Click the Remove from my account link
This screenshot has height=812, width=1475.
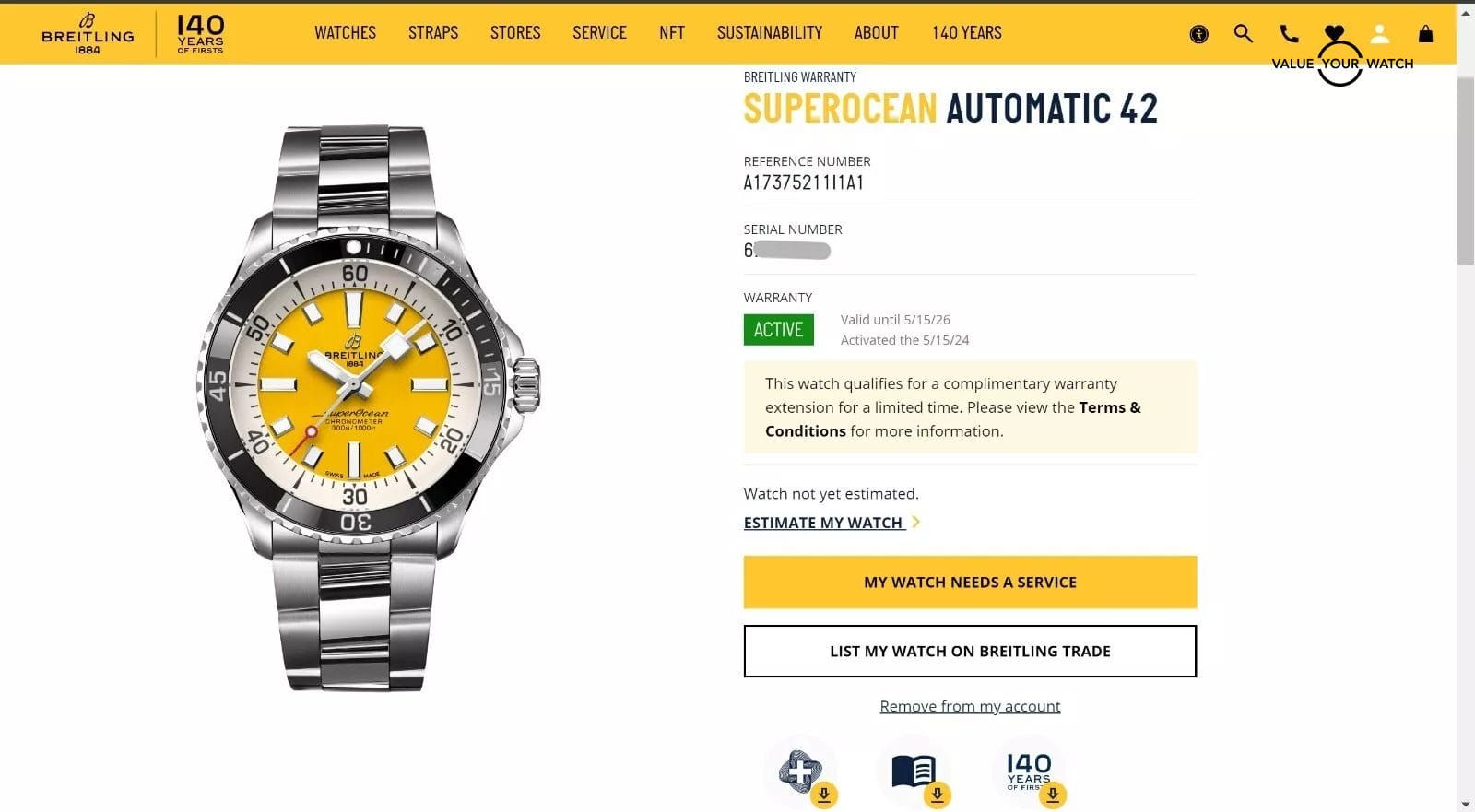coord(970,706)
